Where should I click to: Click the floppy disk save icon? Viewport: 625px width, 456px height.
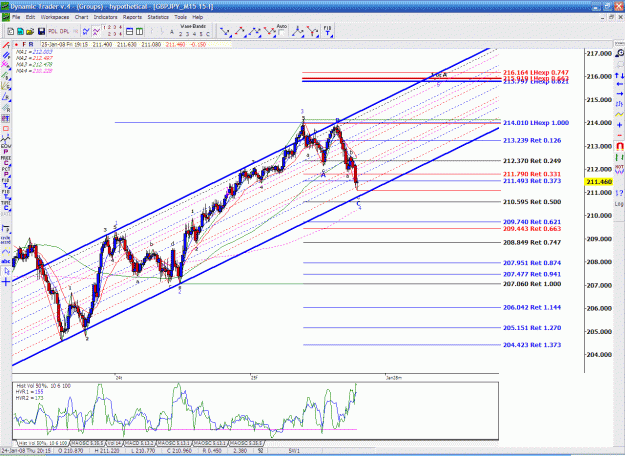[x=41, y=31]
